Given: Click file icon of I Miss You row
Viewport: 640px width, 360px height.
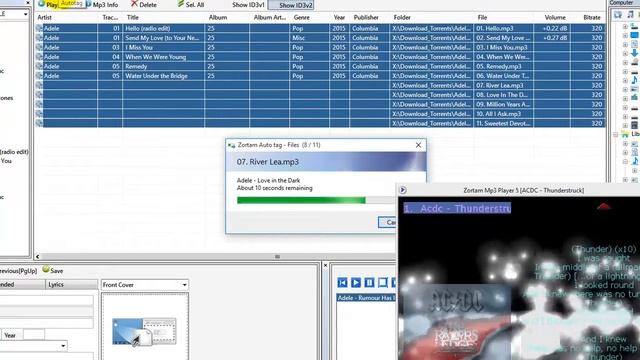Looking at the screenshot, I should (x=39, y=47).
